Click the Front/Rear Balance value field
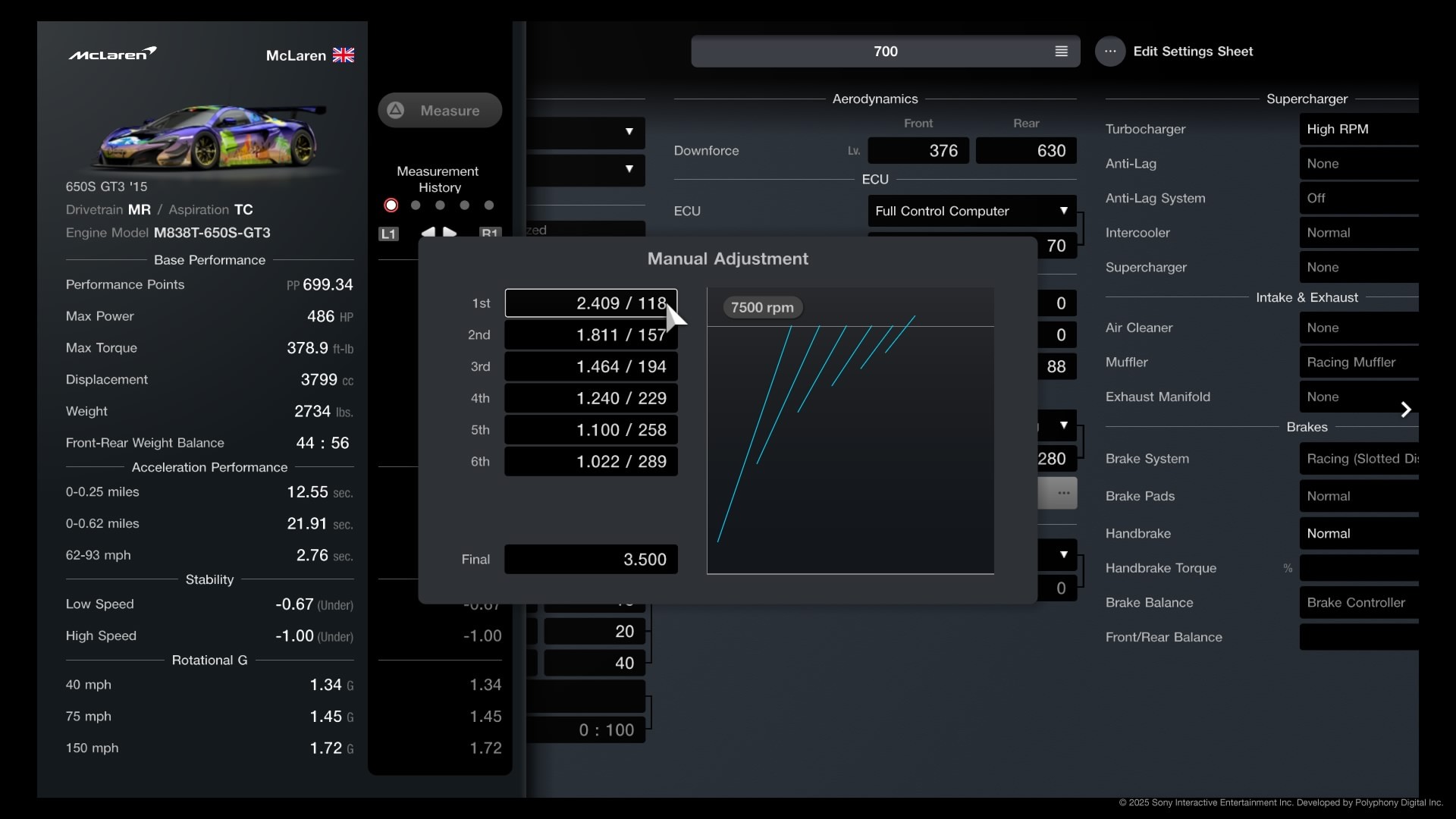The height and width of the screenshot is (819, 1456). 1359,637
